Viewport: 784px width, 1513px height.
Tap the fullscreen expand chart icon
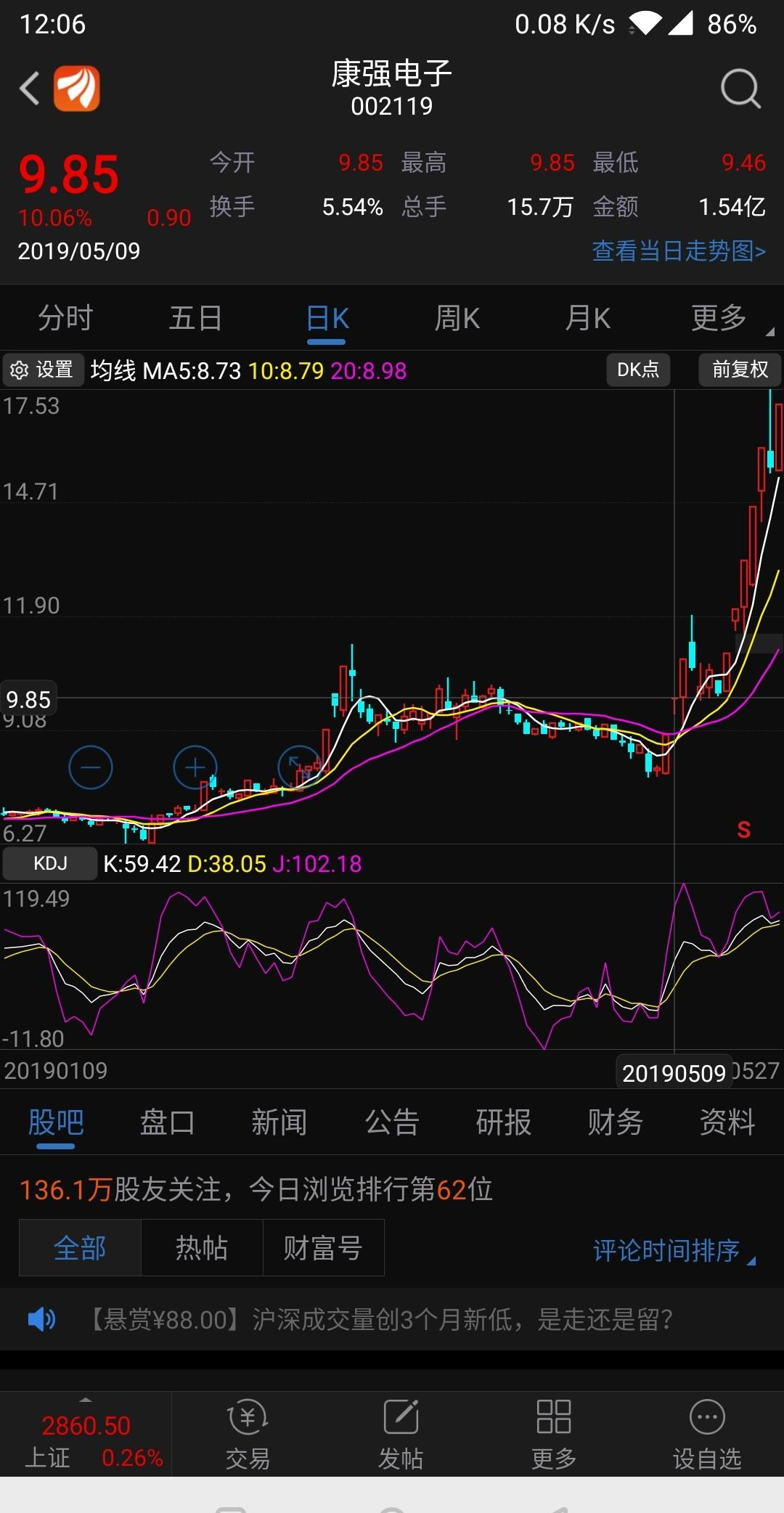[298, 767]
